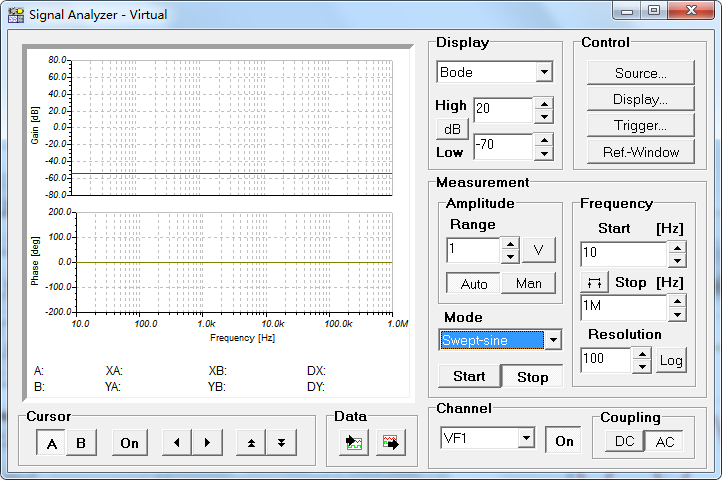Select cursor B
This screenshot has height=480, width=722.
pyautogui.click(x=81, y=443)
